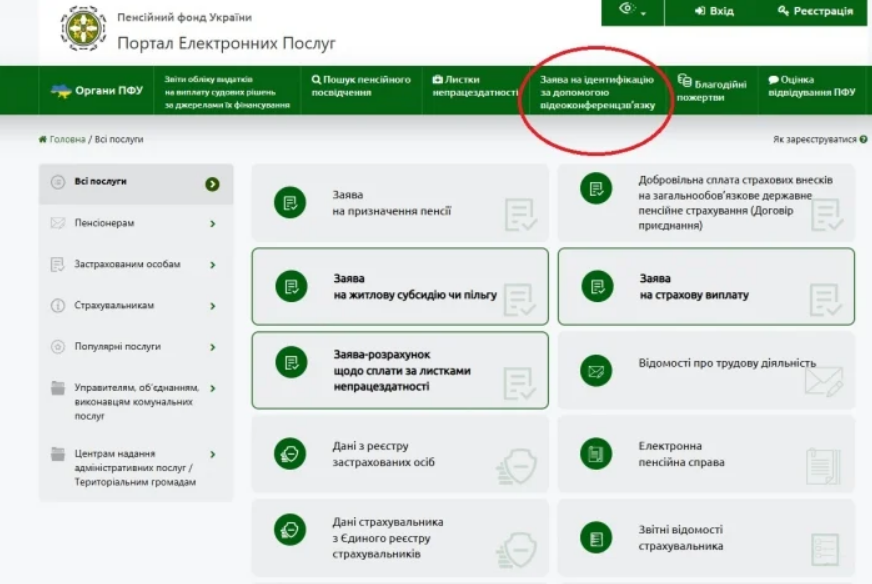Expand Пенсіонерам sidebar category arrow
The image size is (872, 584).
(x=213, y=224)
